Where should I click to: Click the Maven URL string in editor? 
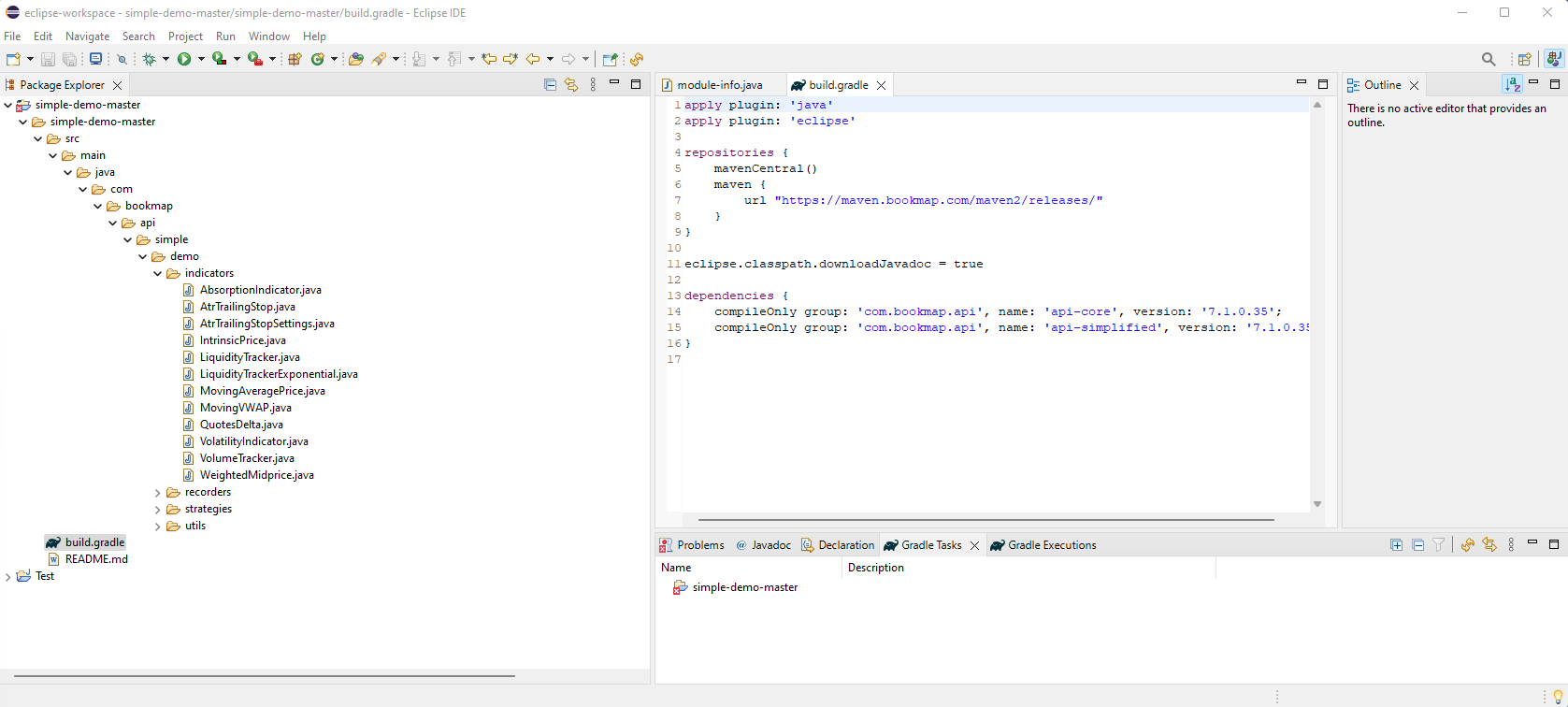[939, 200]
